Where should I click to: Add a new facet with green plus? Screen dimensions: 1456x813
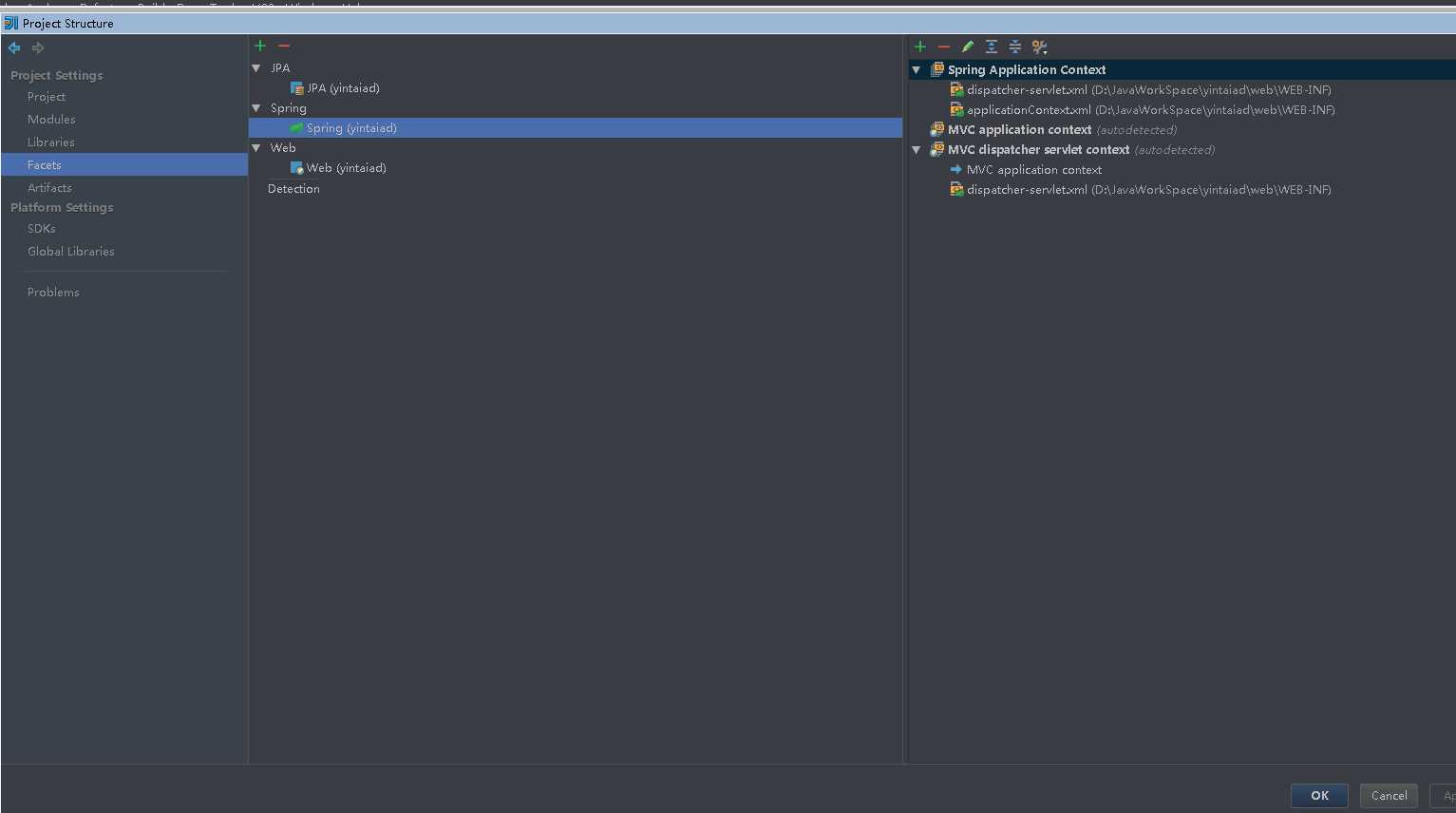(x=260, y=46)
